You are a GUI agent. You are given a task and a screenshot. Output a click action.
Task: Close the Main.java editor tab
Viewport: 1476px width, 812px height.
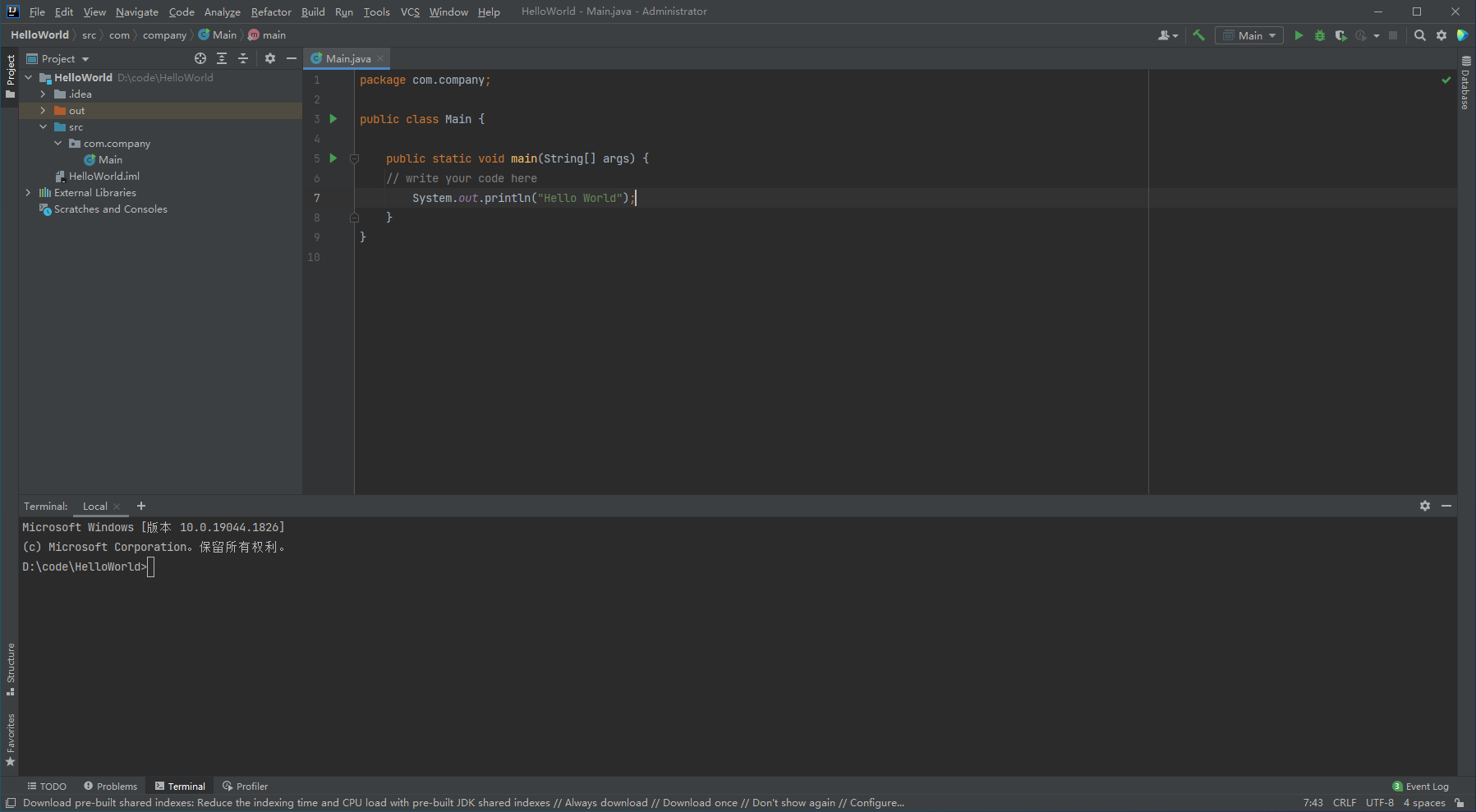[x=380, y=58]
